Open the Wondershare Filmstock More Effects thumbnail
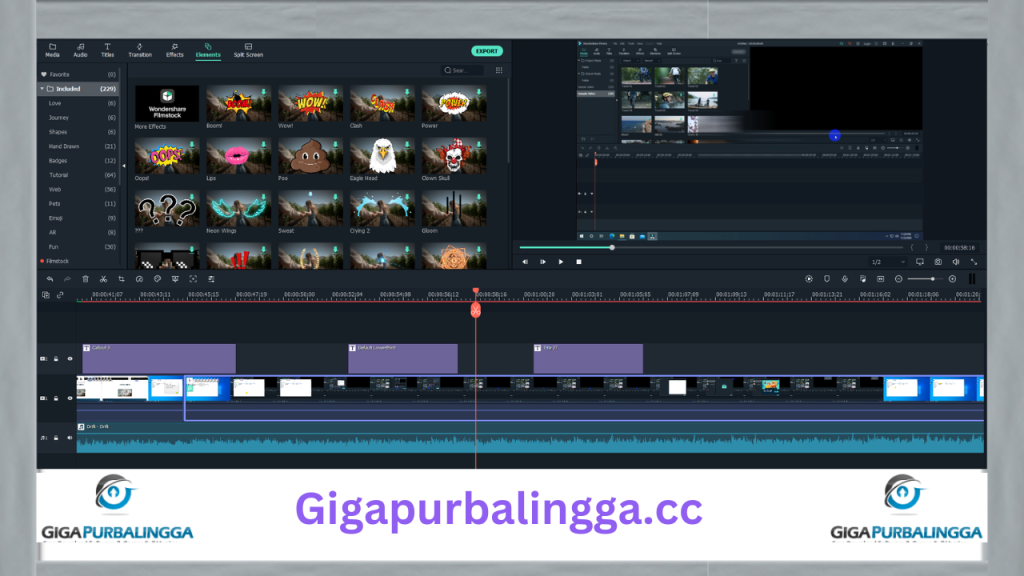Image resolution: width=1024 pixels, height=576 pixels. pos(167,103)
